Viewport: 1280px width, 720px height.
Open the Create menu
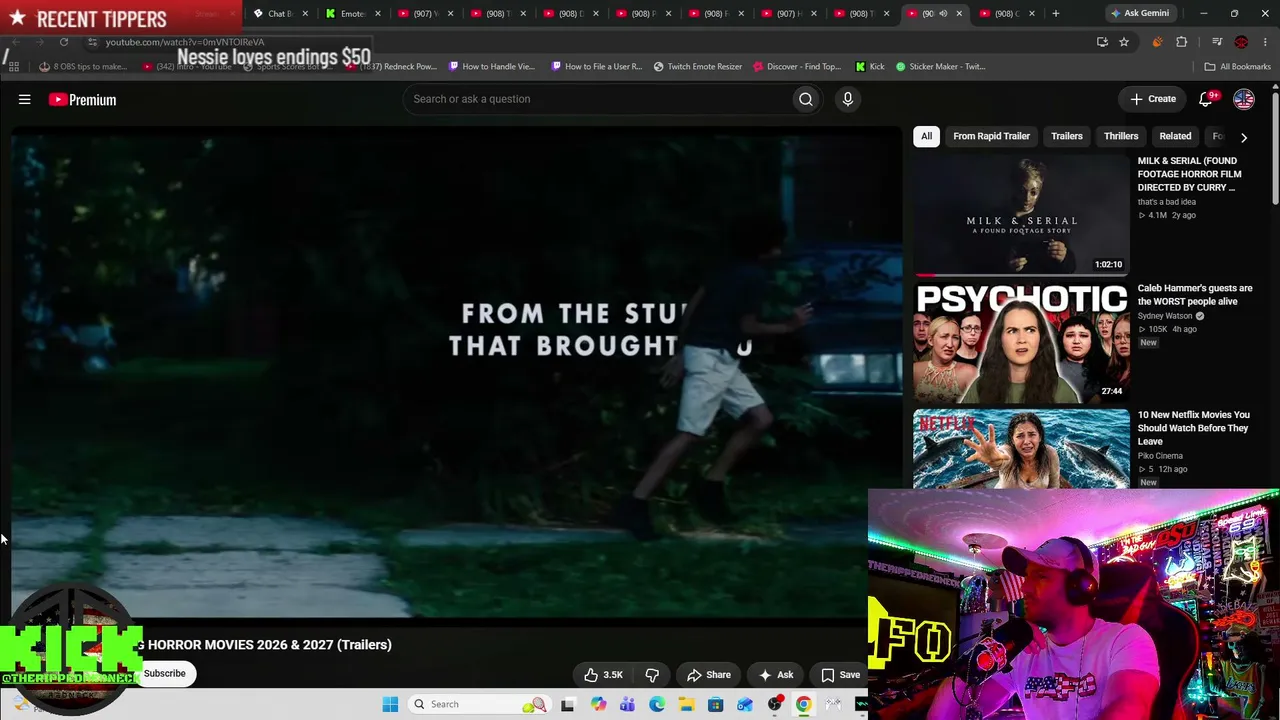pos(1153,99)
